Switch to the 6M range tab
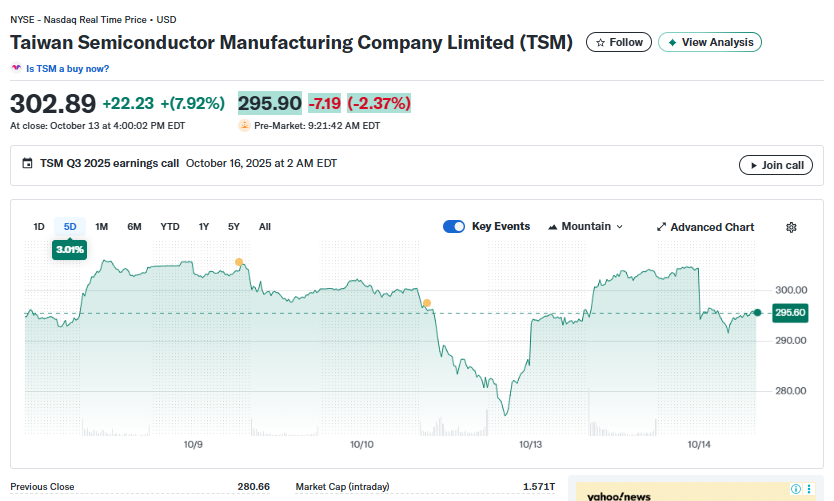This screenshot has width=834, height=501. pyautogui.click(x=134, y=226)
